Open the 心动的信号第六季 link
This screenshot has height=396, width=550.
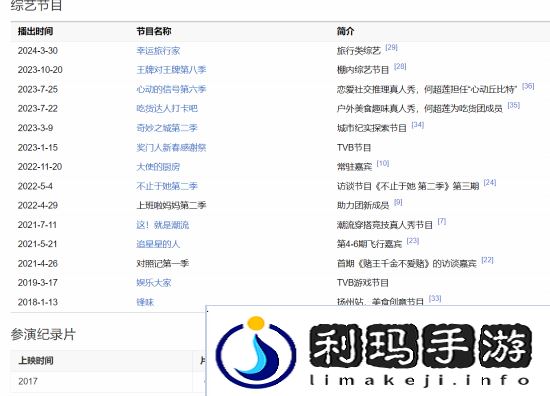[x=171, y=89]
